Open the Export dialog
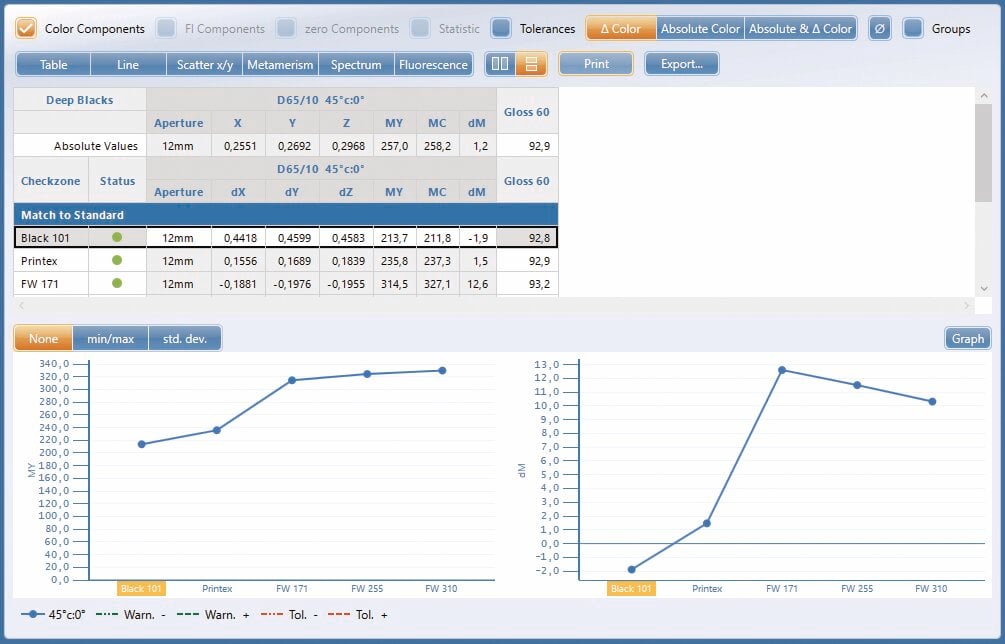The height and width of the screenshot is (644, 1005). [x=682, y=64]
